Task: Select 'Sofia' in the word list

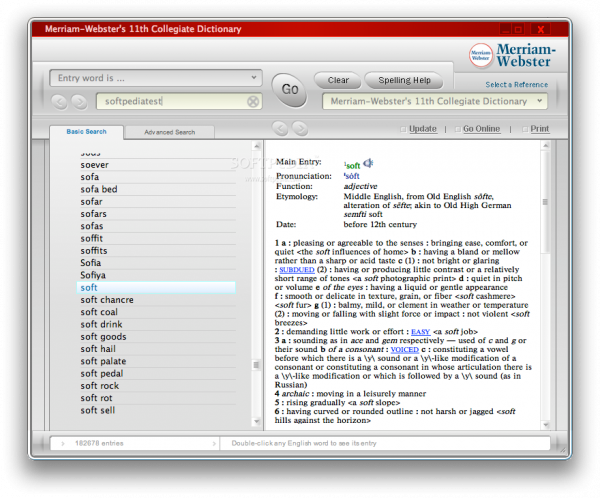Action: [156, 263]
